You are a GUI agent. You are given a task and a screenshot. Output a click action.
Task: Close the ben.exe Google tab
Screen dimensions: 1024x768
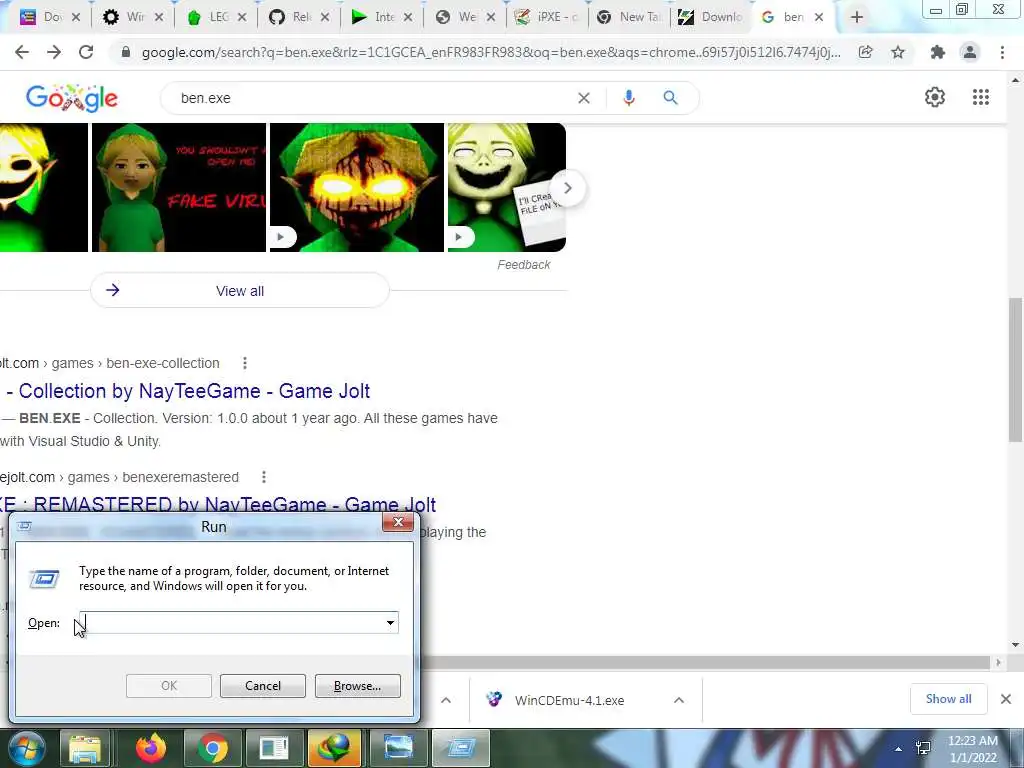(819, 18)
